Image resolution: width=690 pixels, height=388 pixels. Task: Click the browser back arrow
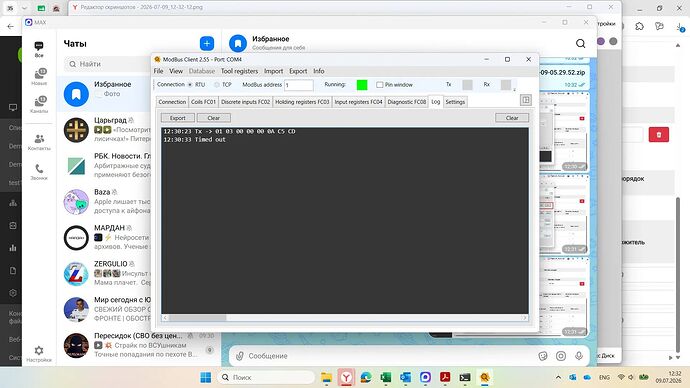click(x=11, y=26)
